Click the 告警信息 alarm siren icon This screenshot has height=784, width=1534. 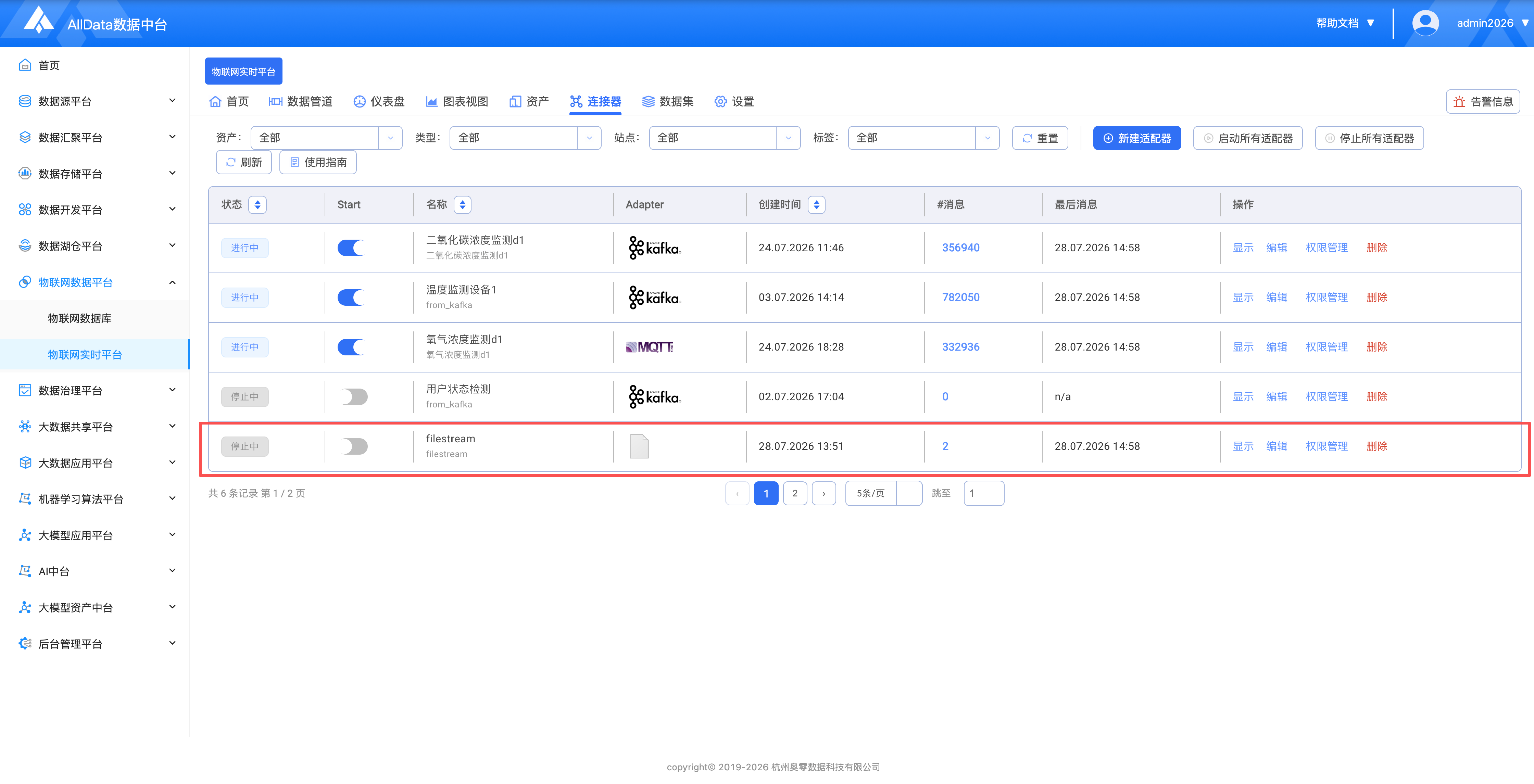(x=1459, y=102)
